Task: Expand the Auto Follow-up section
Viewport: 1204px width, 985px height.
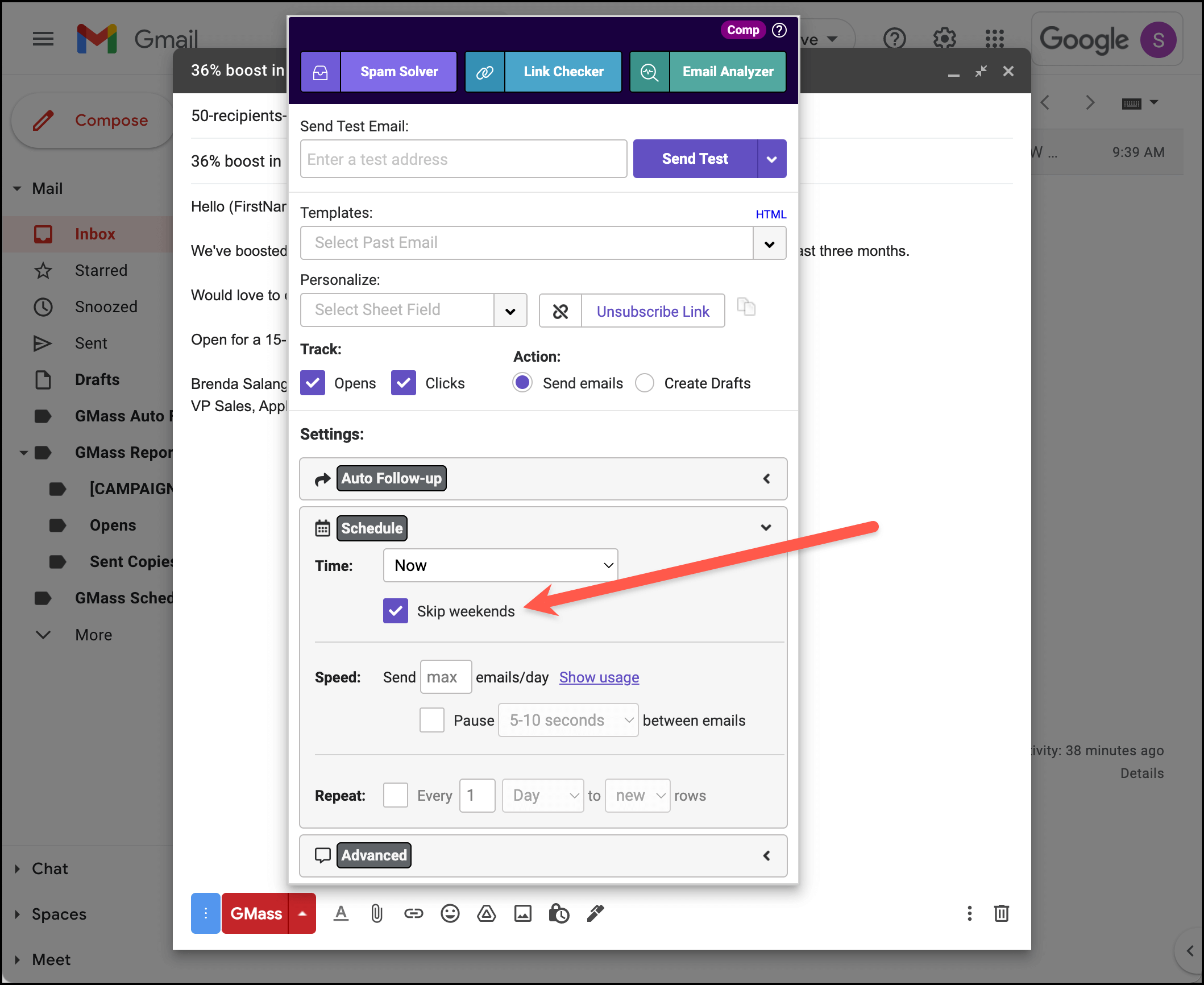Action: click(543, 479)
